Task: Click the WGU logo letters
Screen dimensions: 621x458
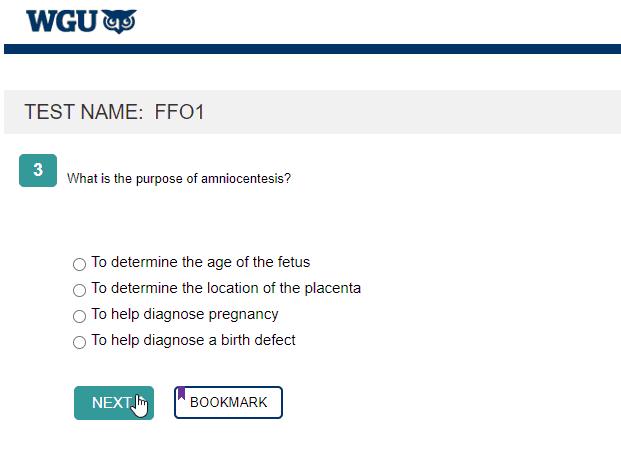Action: [61, 20]
